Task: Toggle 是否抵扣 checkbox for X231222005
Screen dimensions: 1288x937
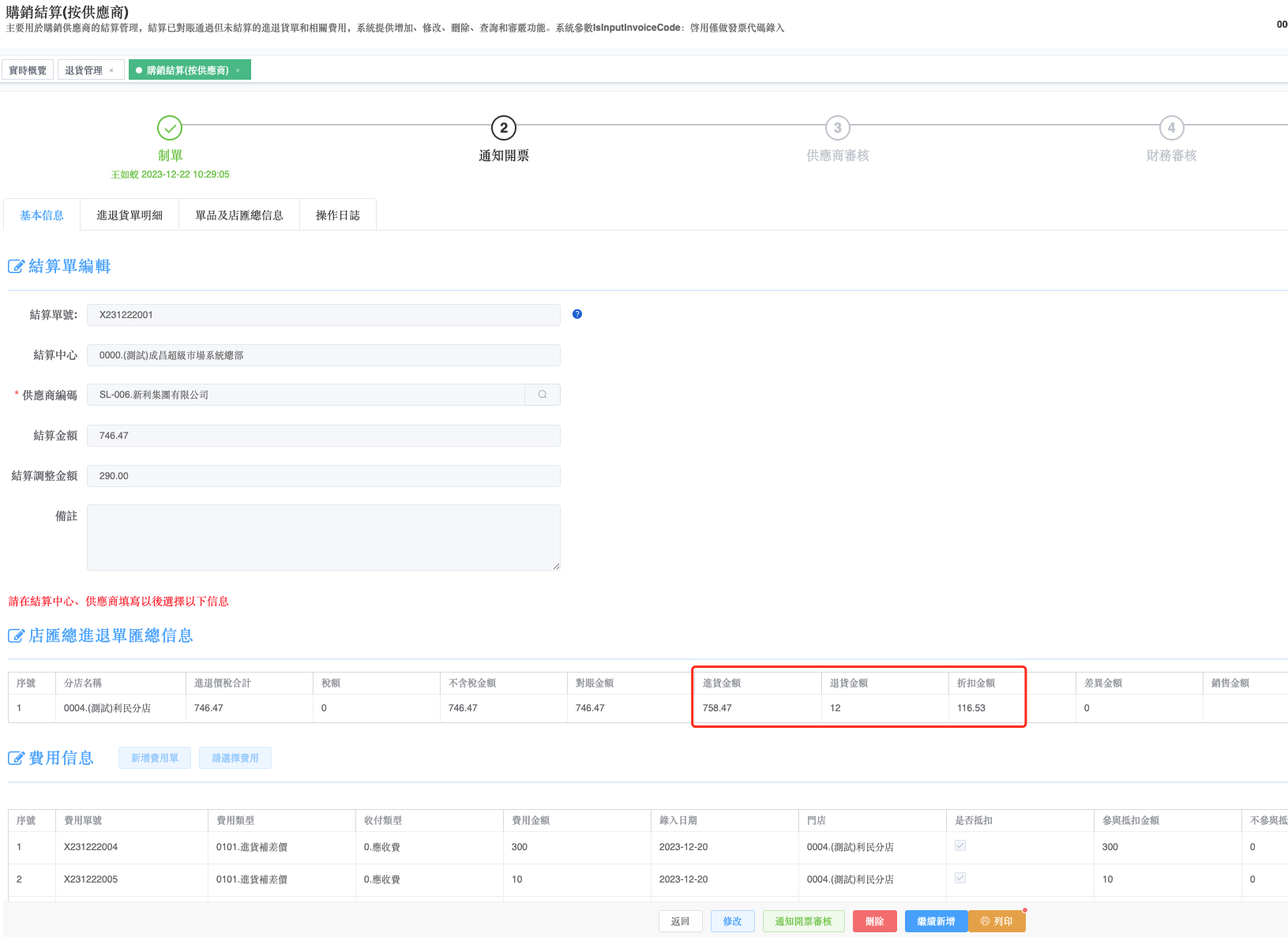Action: coord(960,878)
